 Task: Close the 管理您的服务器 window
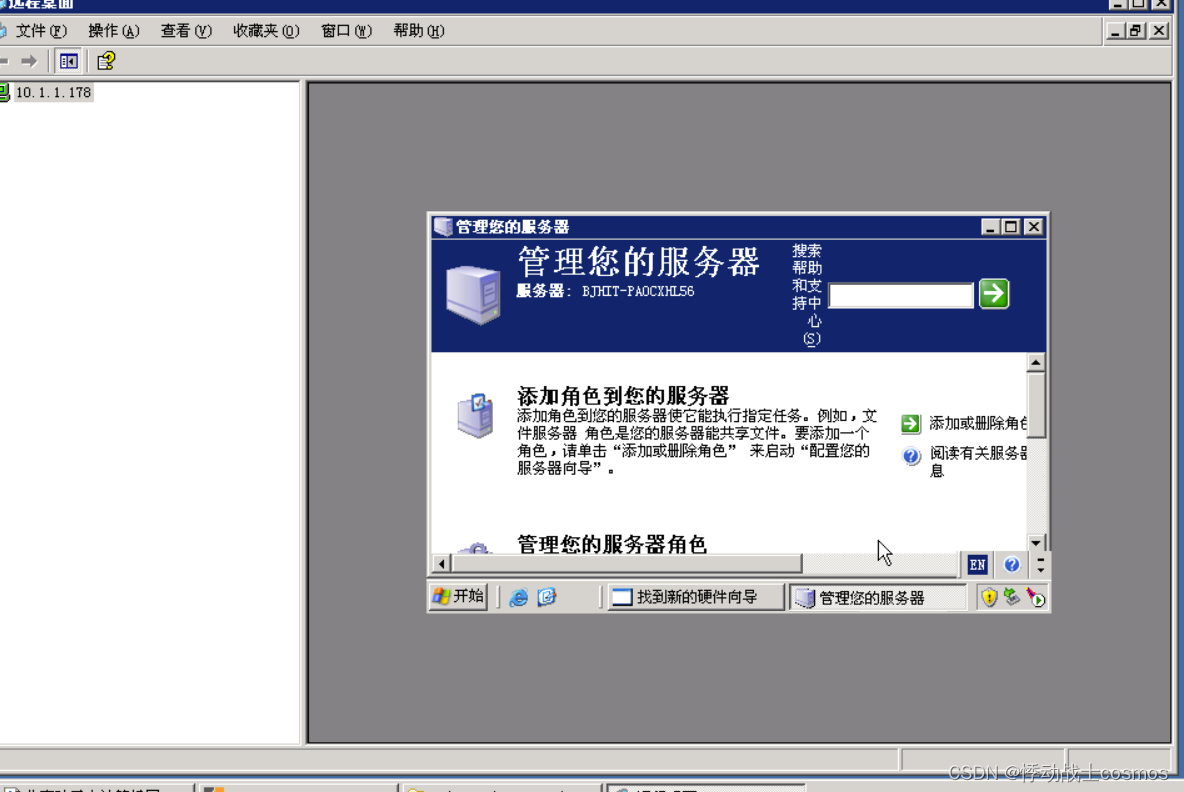click(1034, 227)
